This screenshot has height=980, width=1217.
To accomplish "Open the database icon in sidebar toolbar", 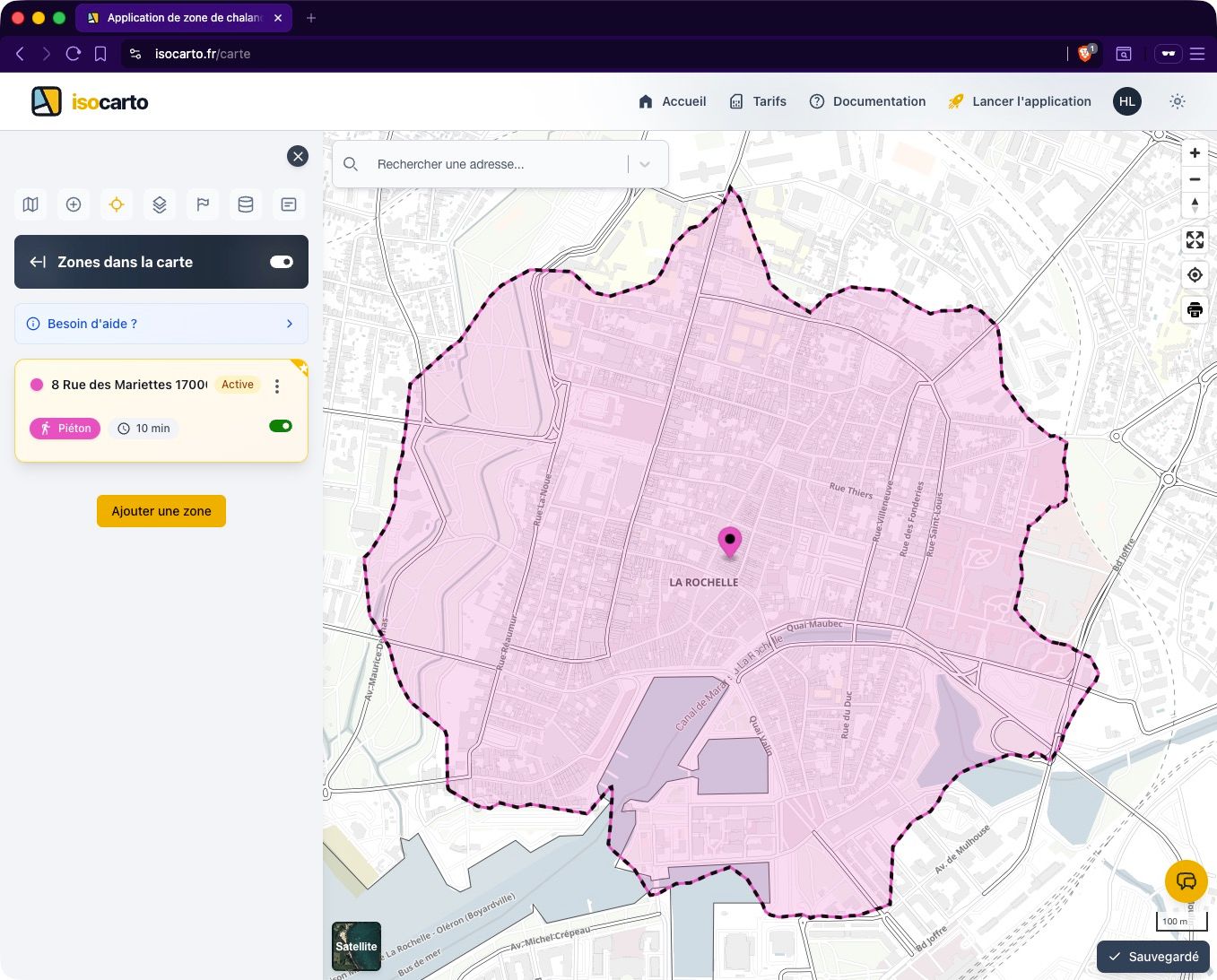I will [246, 204].
